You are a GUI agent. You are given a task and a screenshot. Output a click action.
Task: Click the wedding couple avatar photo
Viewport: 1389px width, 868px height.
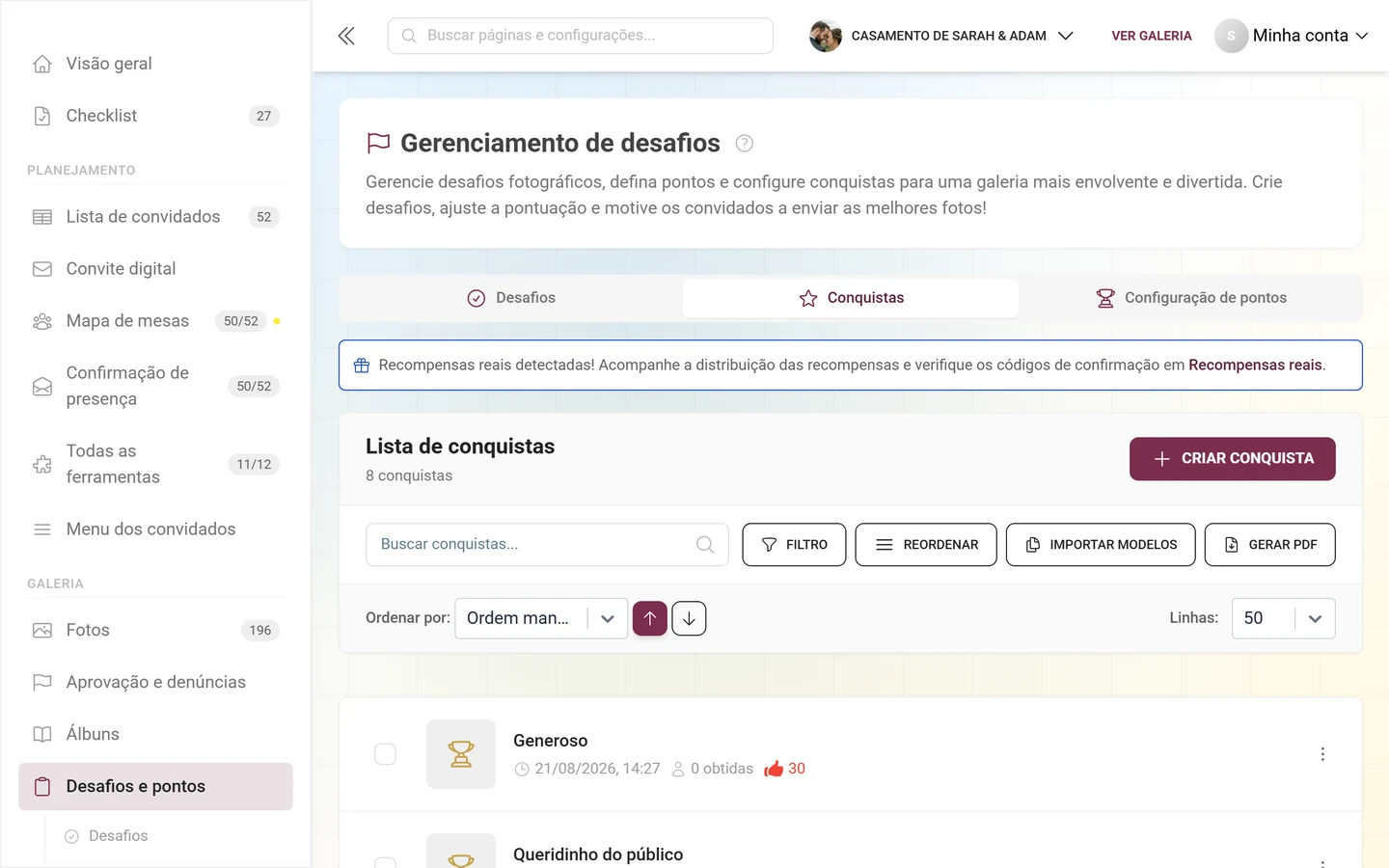click(826, 36)
